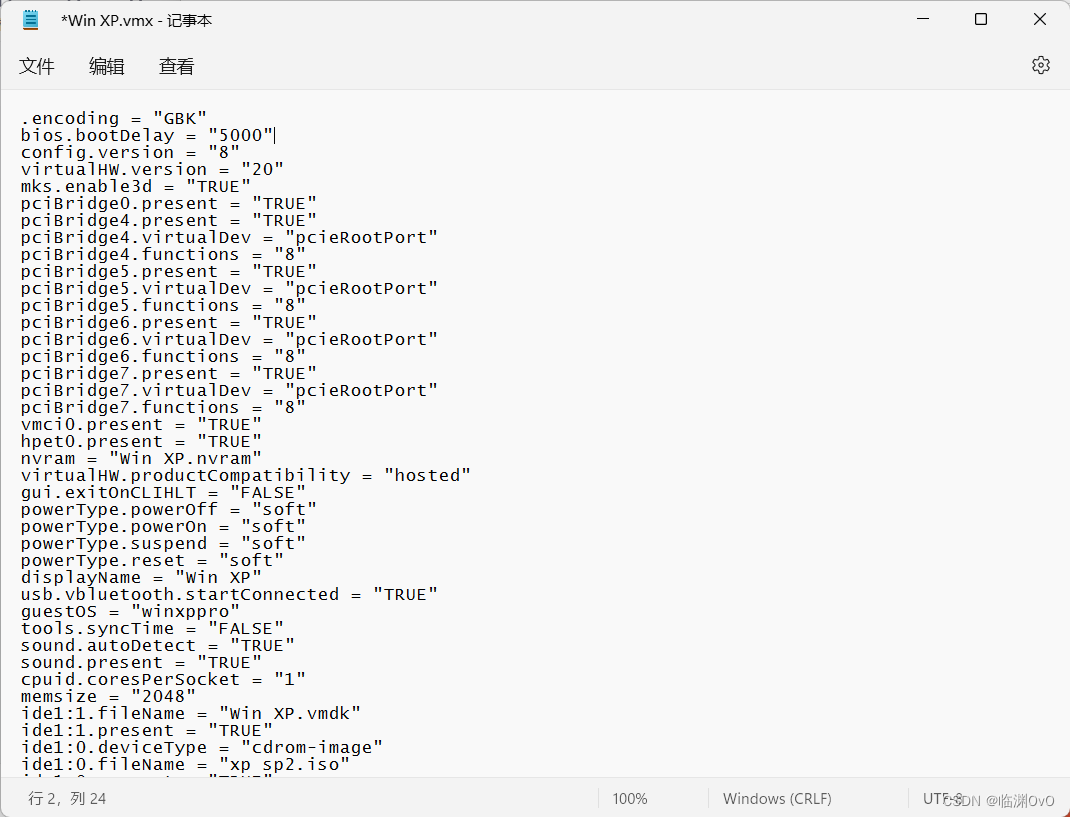This screenshot has height=817, width=1070.
Task: Click the .encoding = "GBK" line
Action: point(113,118)
